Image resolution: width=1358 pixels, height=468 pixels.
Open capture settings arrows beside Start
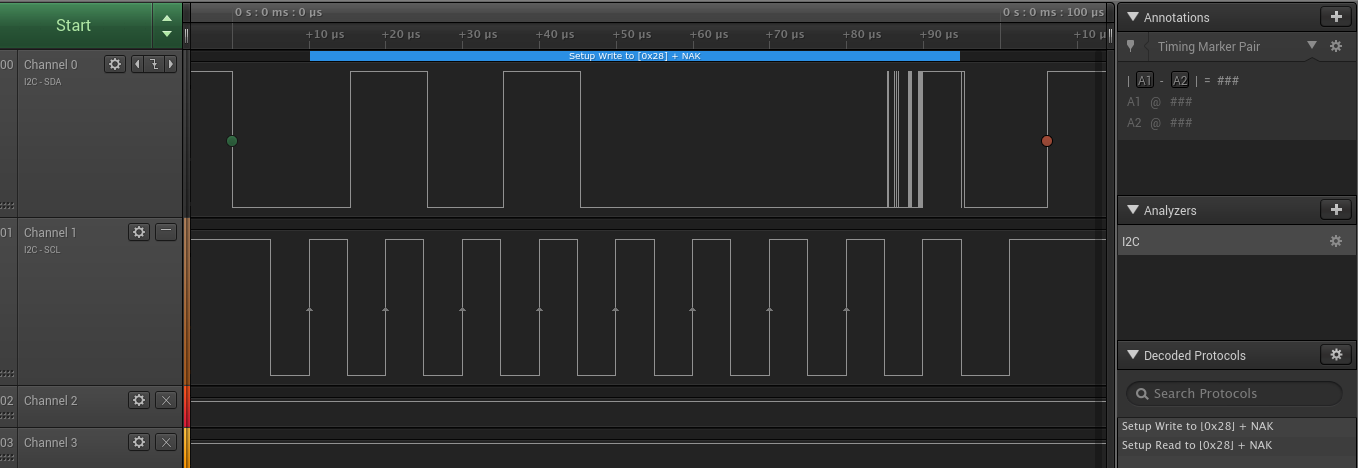click(x=167, y=25)
